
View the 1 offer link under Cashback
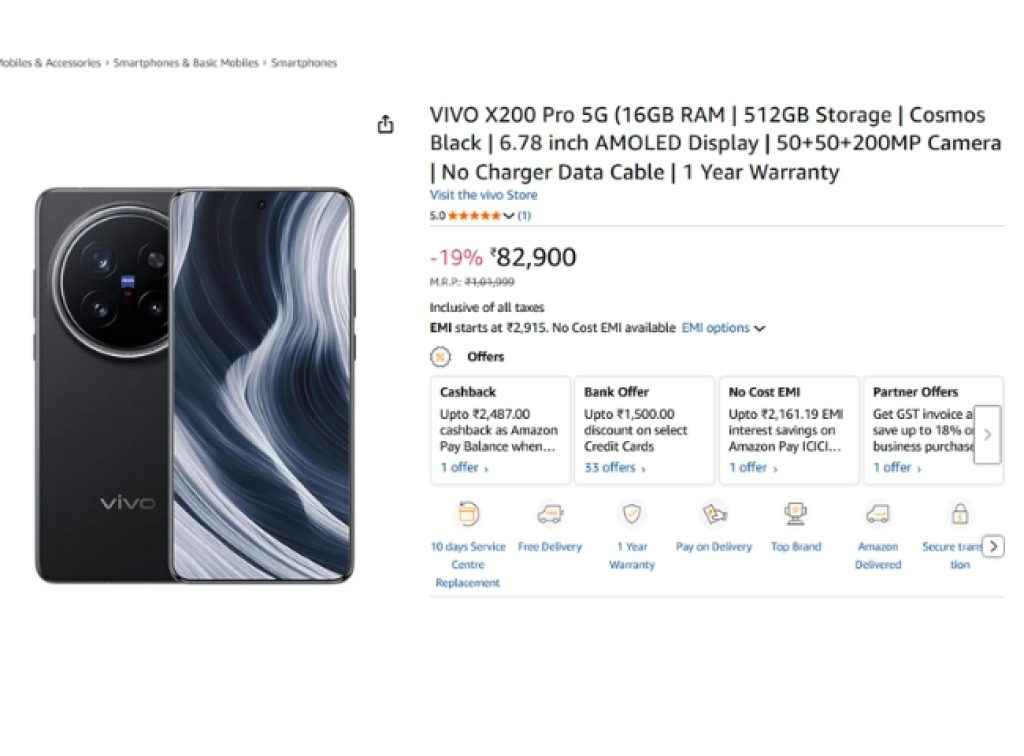tap(464, 468)
